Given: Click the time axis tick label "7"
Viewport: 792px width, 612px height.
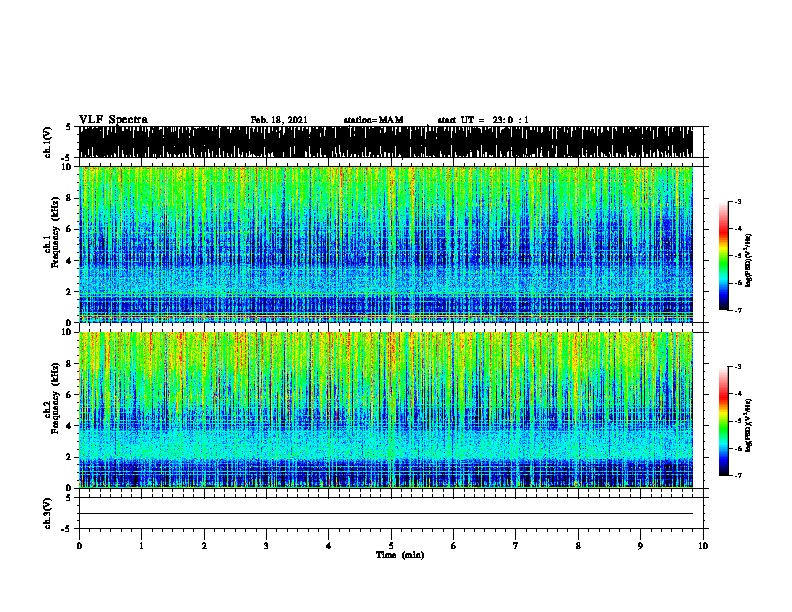Looking at the screenshot, I should (x=516, y=546).
